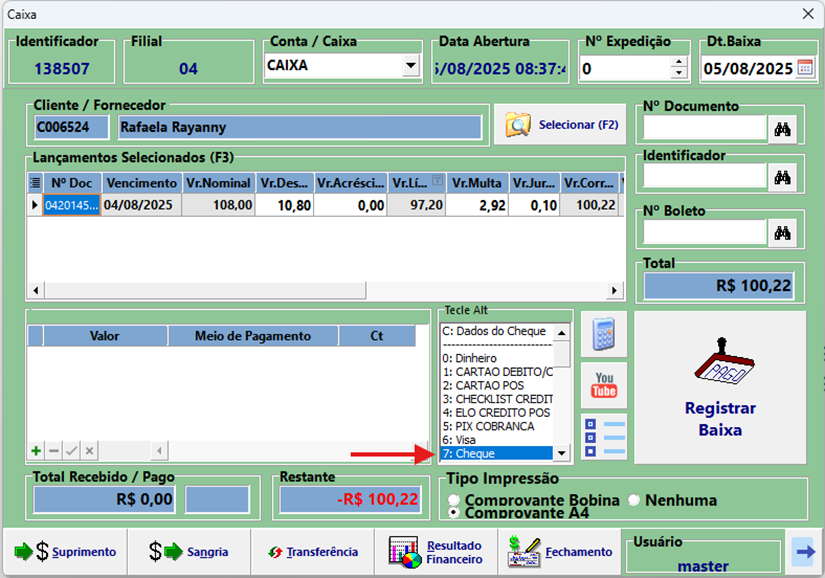Click the green plus add payment icon
This screenshot has width=825, height=578.
(x=36, y=451)
